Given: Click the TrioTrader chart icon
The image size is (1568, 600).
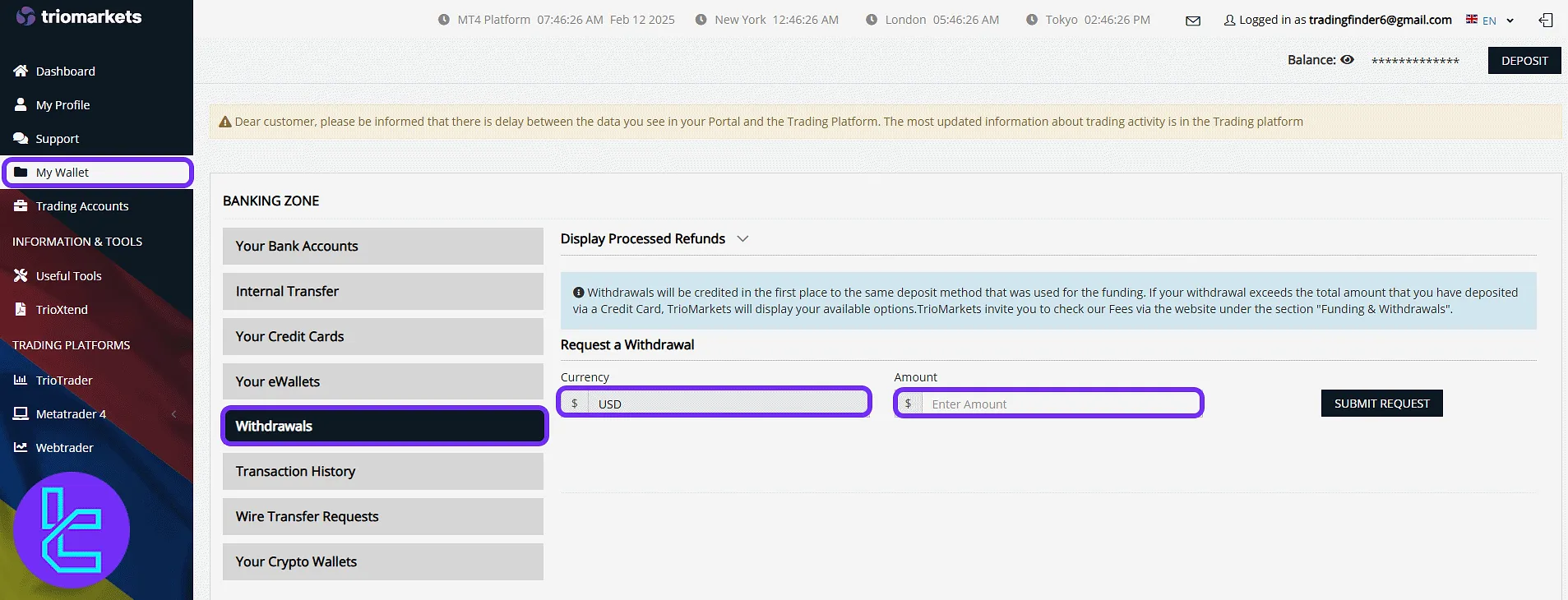Looking at the screenshot, I should tap(21, 380).
